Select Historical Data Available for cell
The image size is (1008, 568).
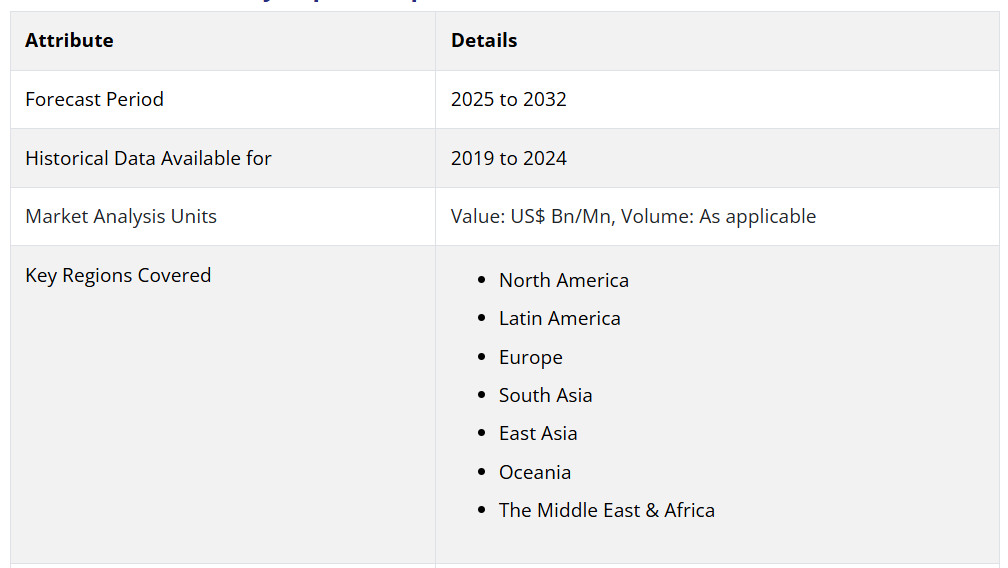(x=148, y=158)
